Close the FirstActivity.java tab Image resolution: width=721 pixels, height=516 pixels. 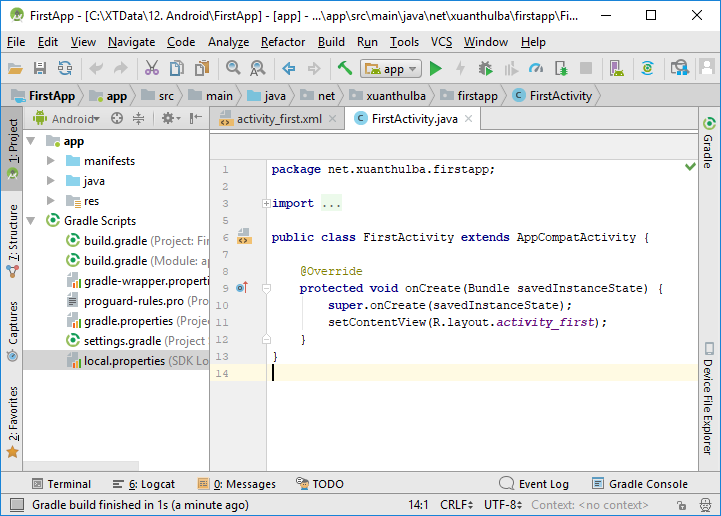[469, 119]
